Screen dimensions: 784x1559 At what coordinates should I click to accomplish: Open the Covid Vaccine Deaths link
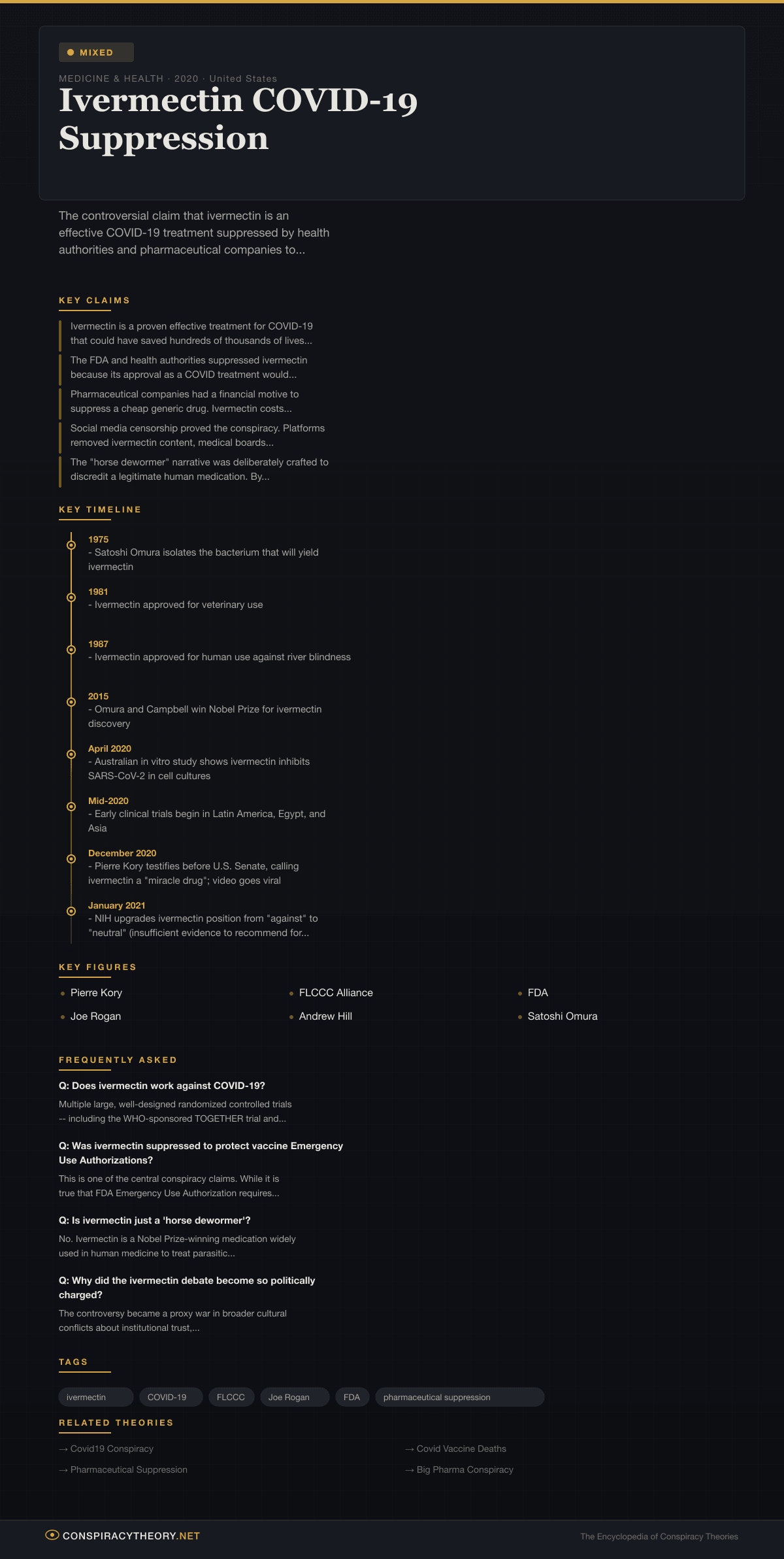point(461,1449)
